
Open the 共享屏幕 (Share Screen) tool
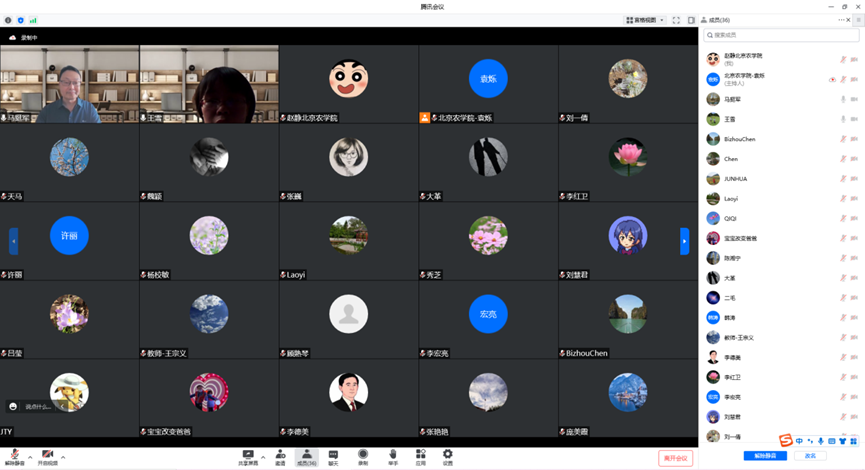click(x=248, y=456)
